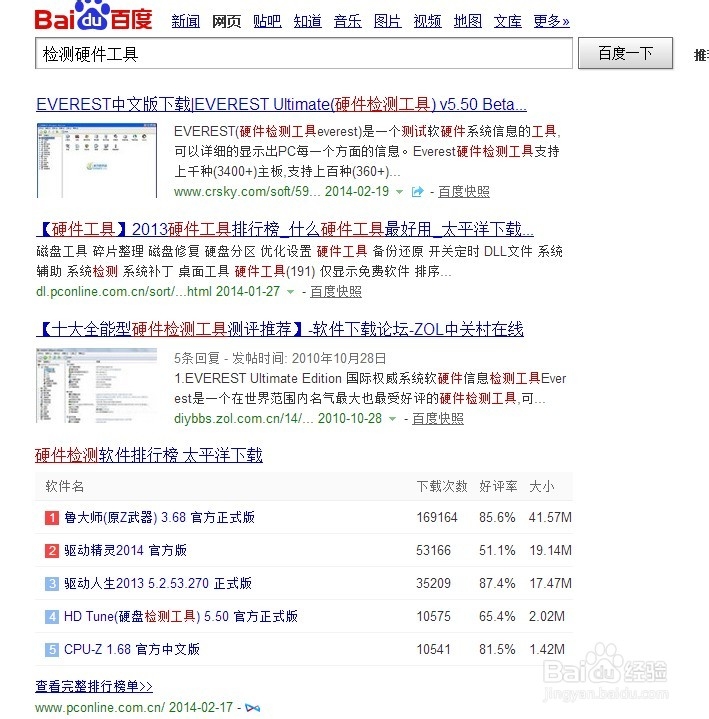Open 十大全能型硬件检测工具测评推荐 result
This screenshot has height=719, width=709.
click(280, 329)
